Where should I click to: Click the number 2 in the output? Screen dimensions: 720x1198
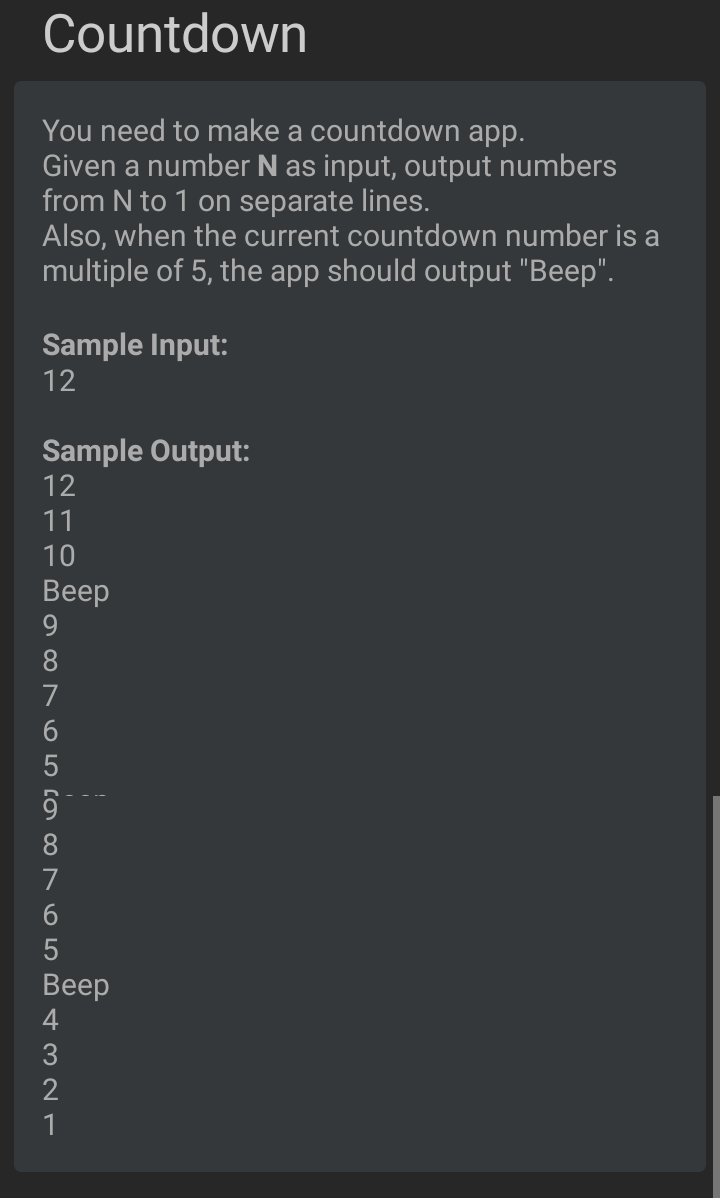tap(50, 1090)
